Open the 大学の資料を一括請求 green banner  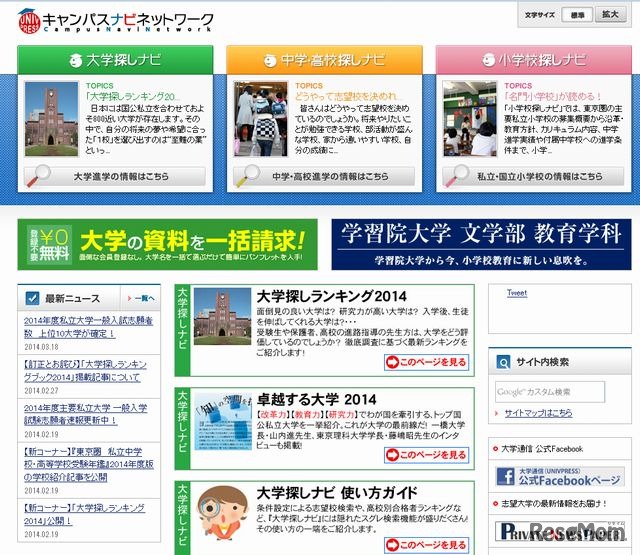tap(167, 244)
